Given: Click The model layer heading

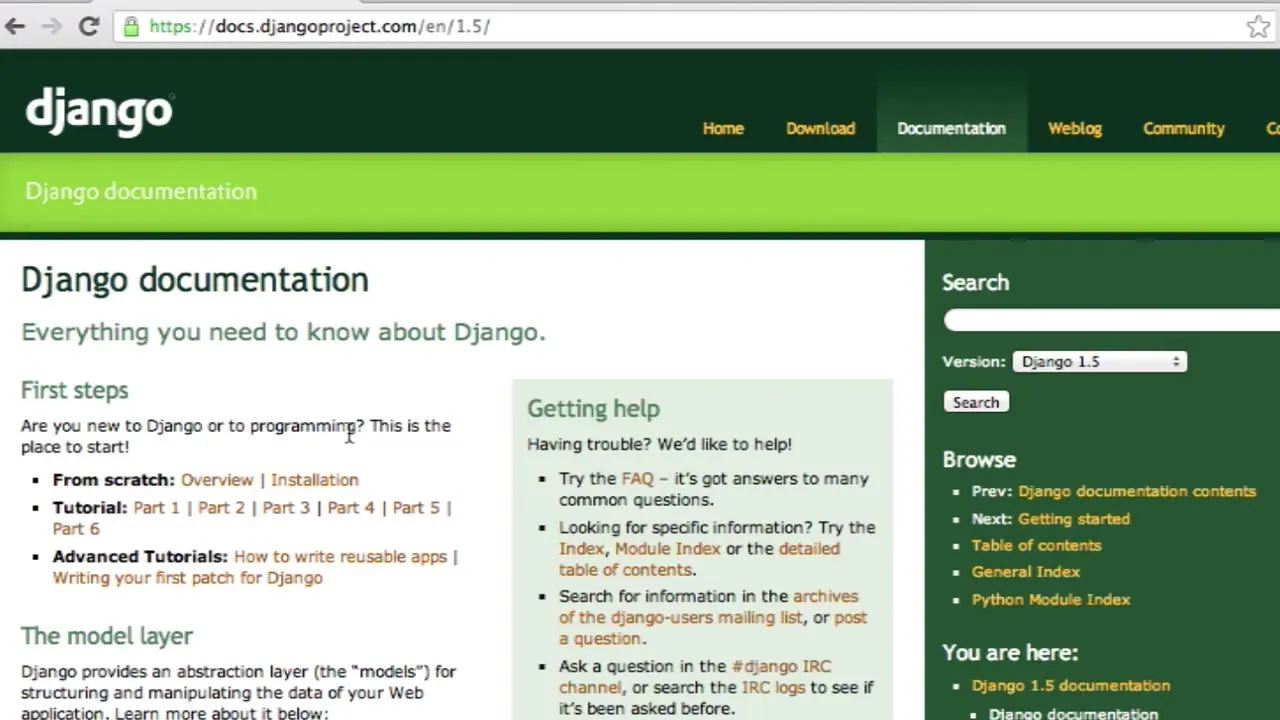Looking at the screenshot, I should click(x=107, y=636).
